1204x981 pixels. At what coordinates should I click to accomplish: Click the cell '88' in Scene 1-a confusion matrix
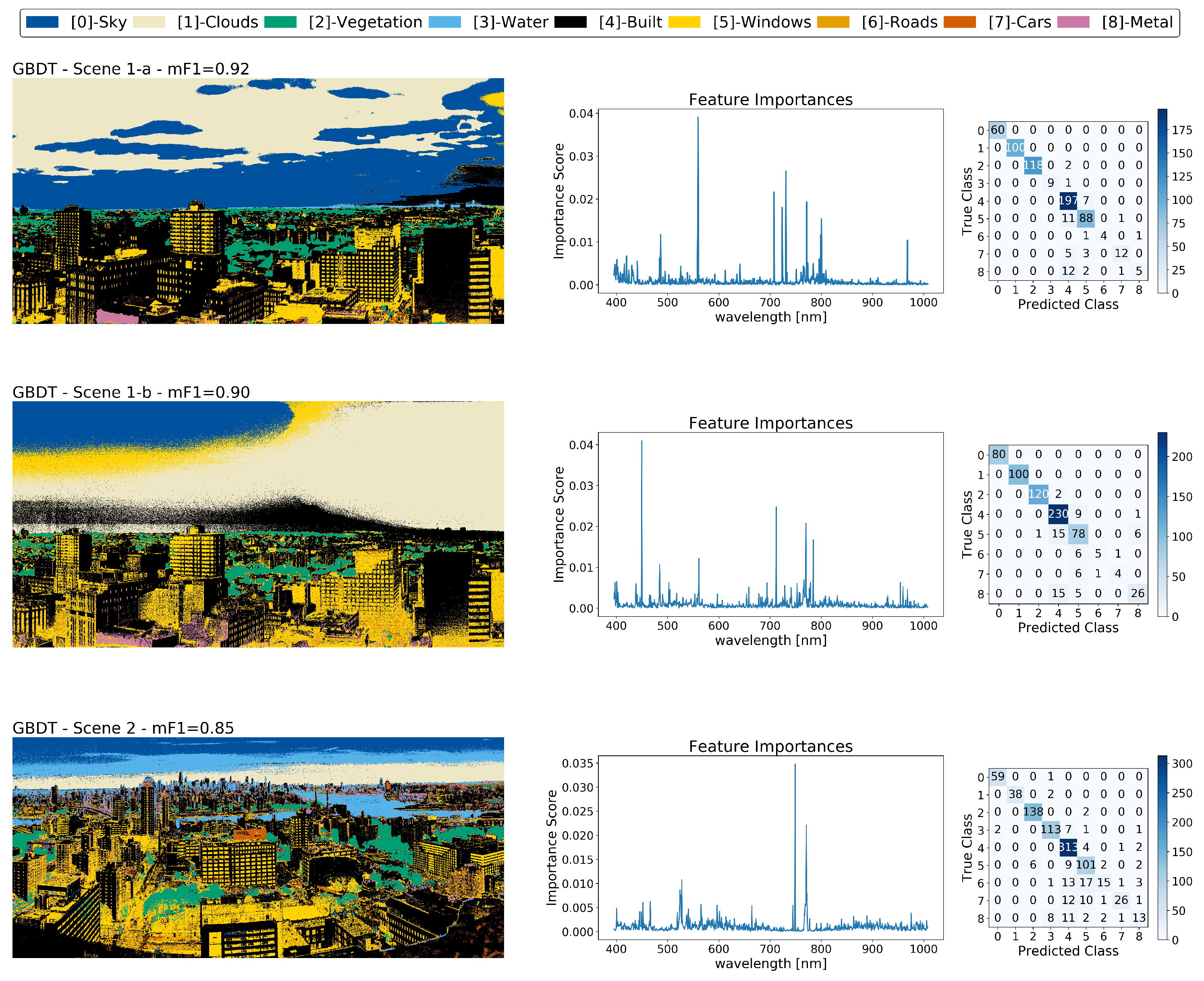click(1086, 218)
